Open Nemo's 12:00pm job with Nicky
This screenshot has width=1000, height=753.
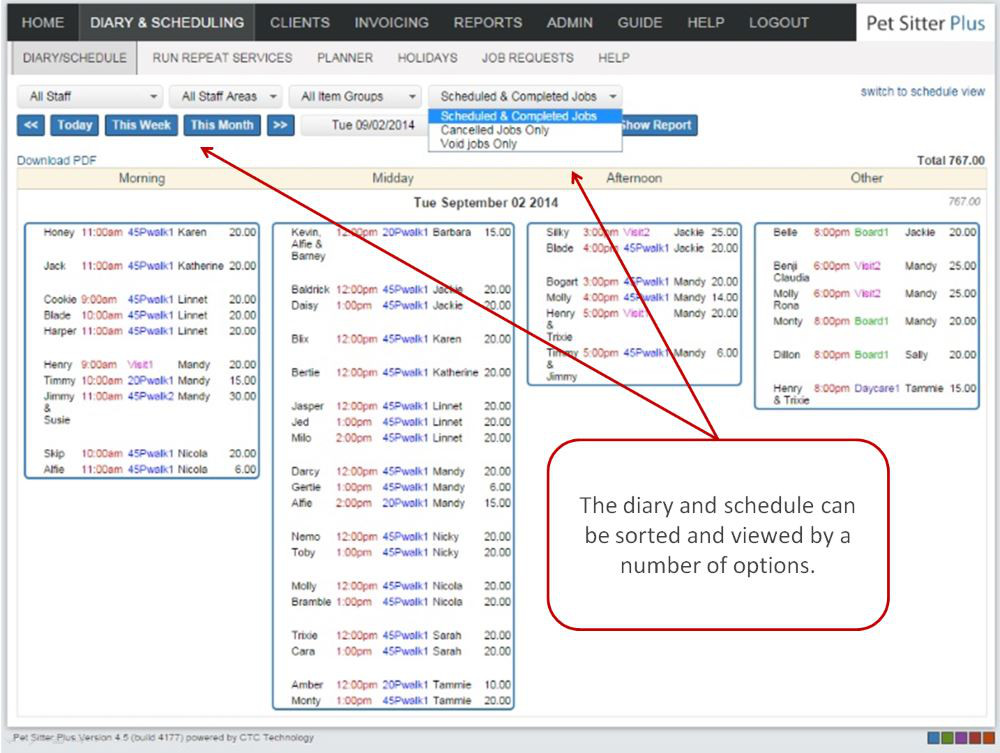[x=401, y=537]
